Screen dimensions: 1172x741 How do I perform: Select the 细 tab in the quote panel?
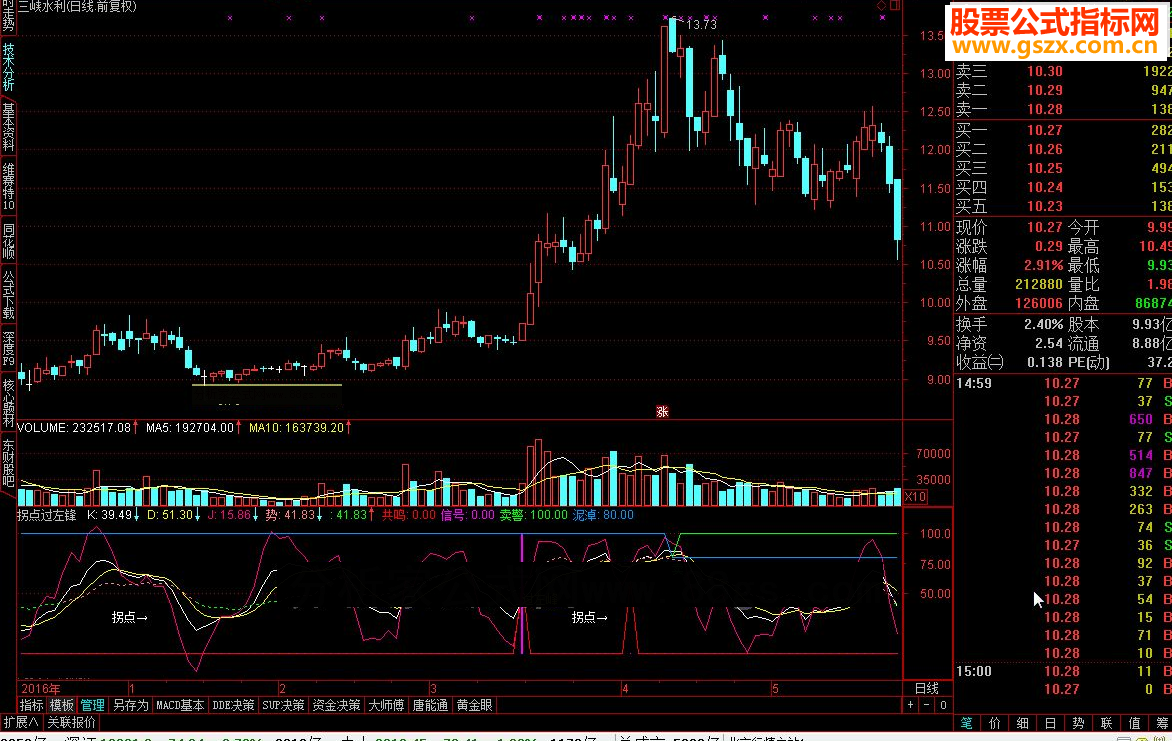point(1023,723)
